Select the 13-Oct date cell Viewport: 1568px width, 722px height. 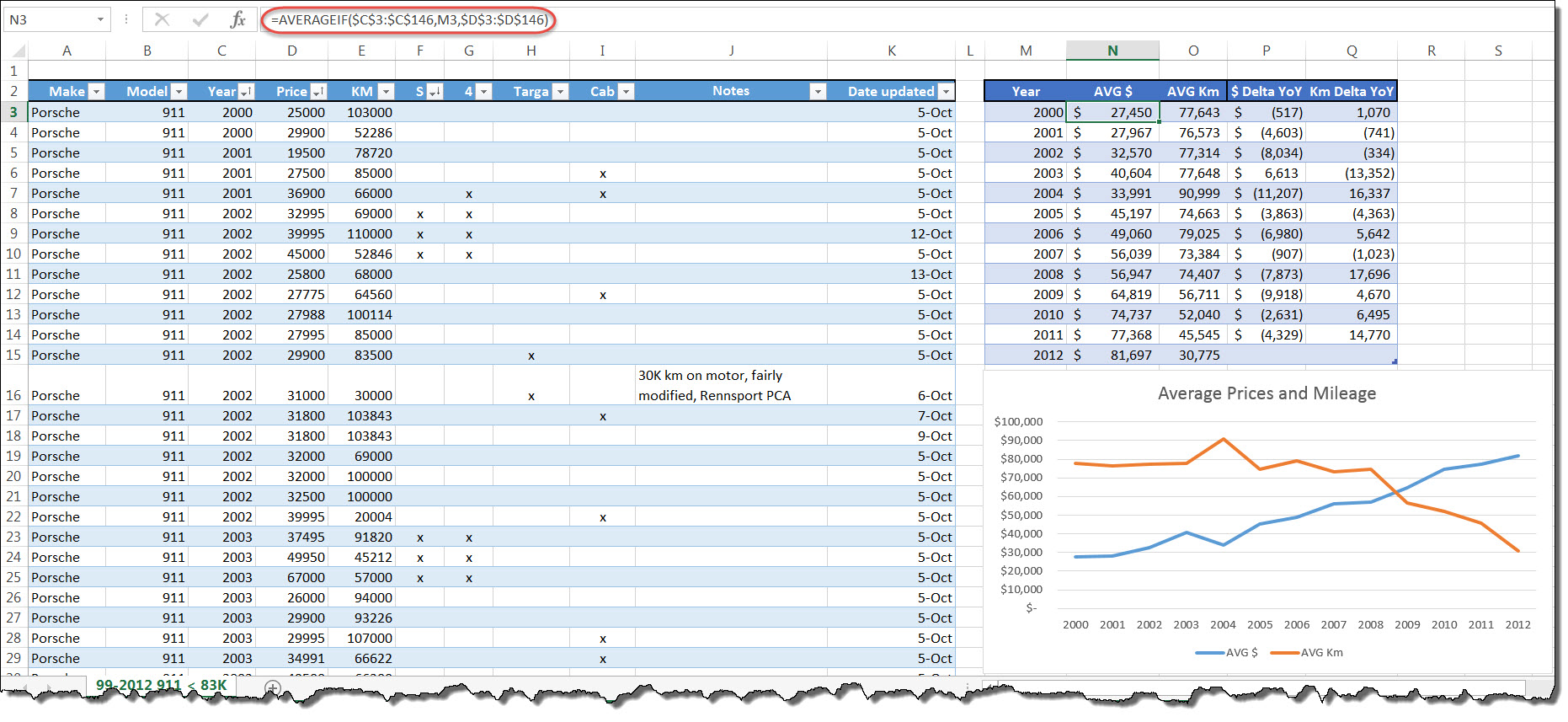891,274
